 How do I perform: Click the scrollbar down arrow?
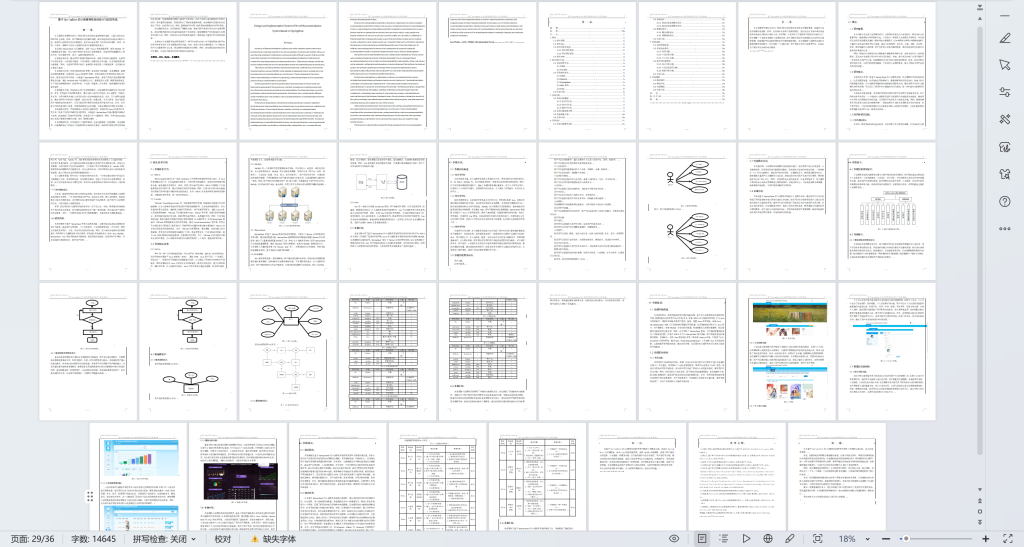(x=980, y=490)
